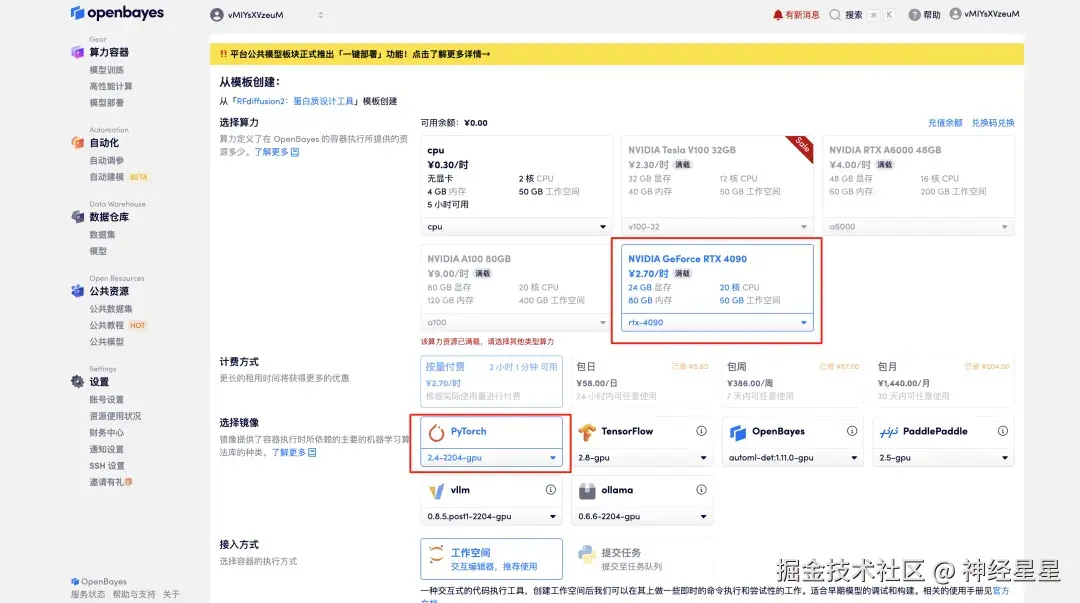Open the 帮助 question mark icon

click(x=914, y=14)
